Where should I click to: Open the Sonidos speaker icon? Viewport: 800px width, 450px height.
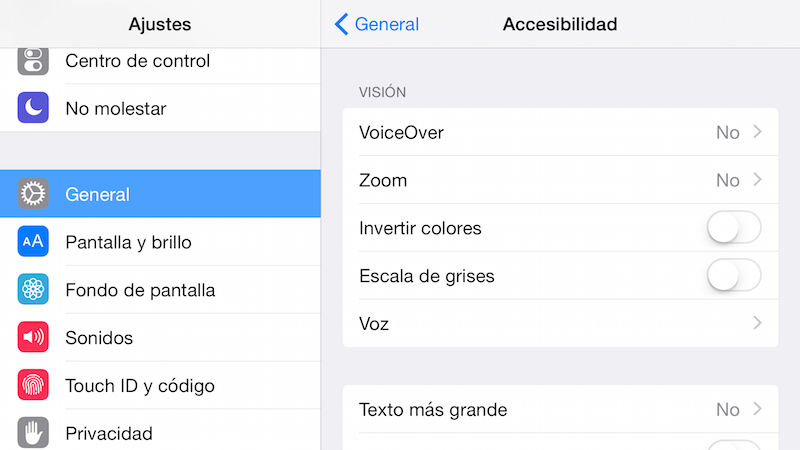click(33, 337)
